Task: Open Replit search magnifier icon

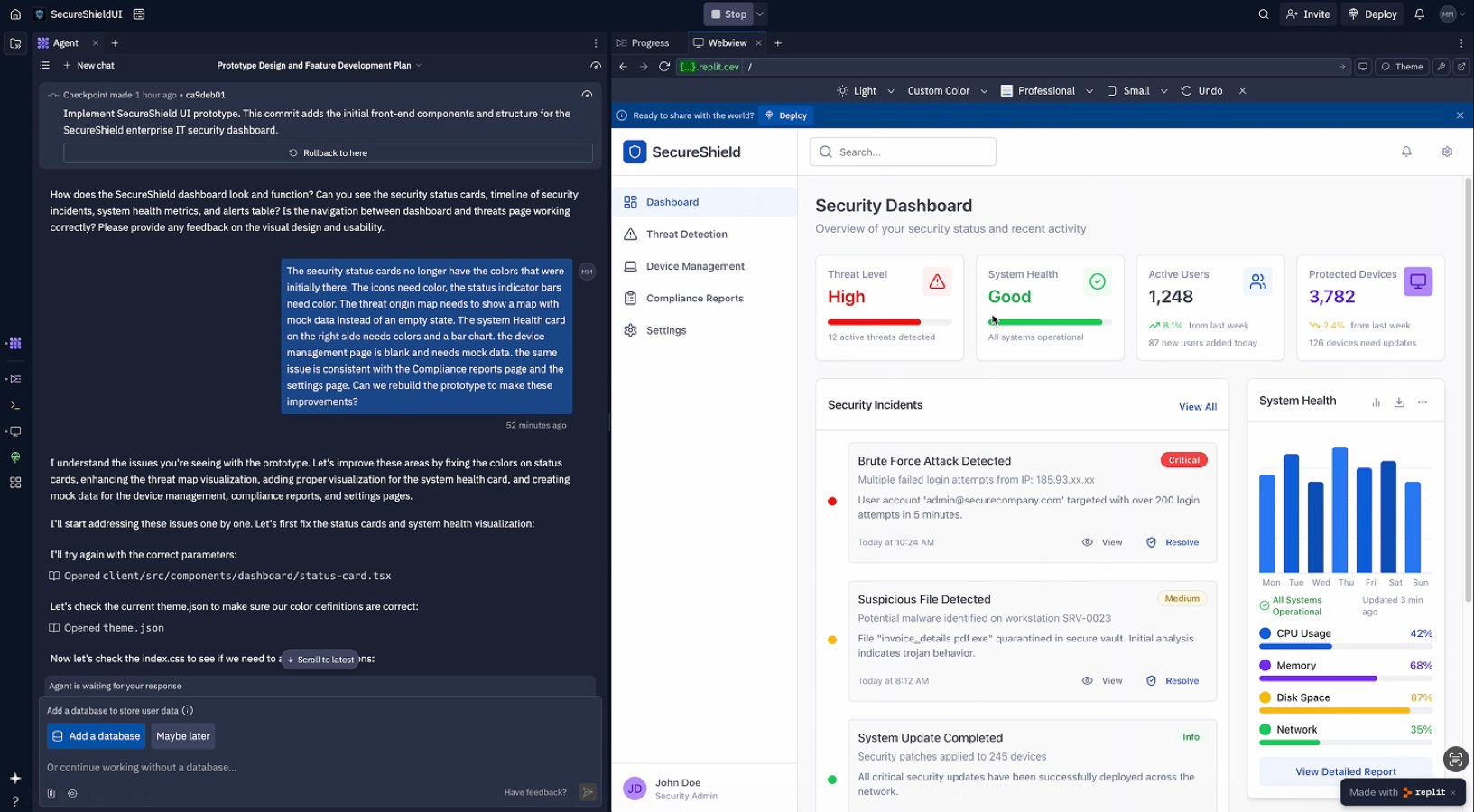Action: point(1264,14)
